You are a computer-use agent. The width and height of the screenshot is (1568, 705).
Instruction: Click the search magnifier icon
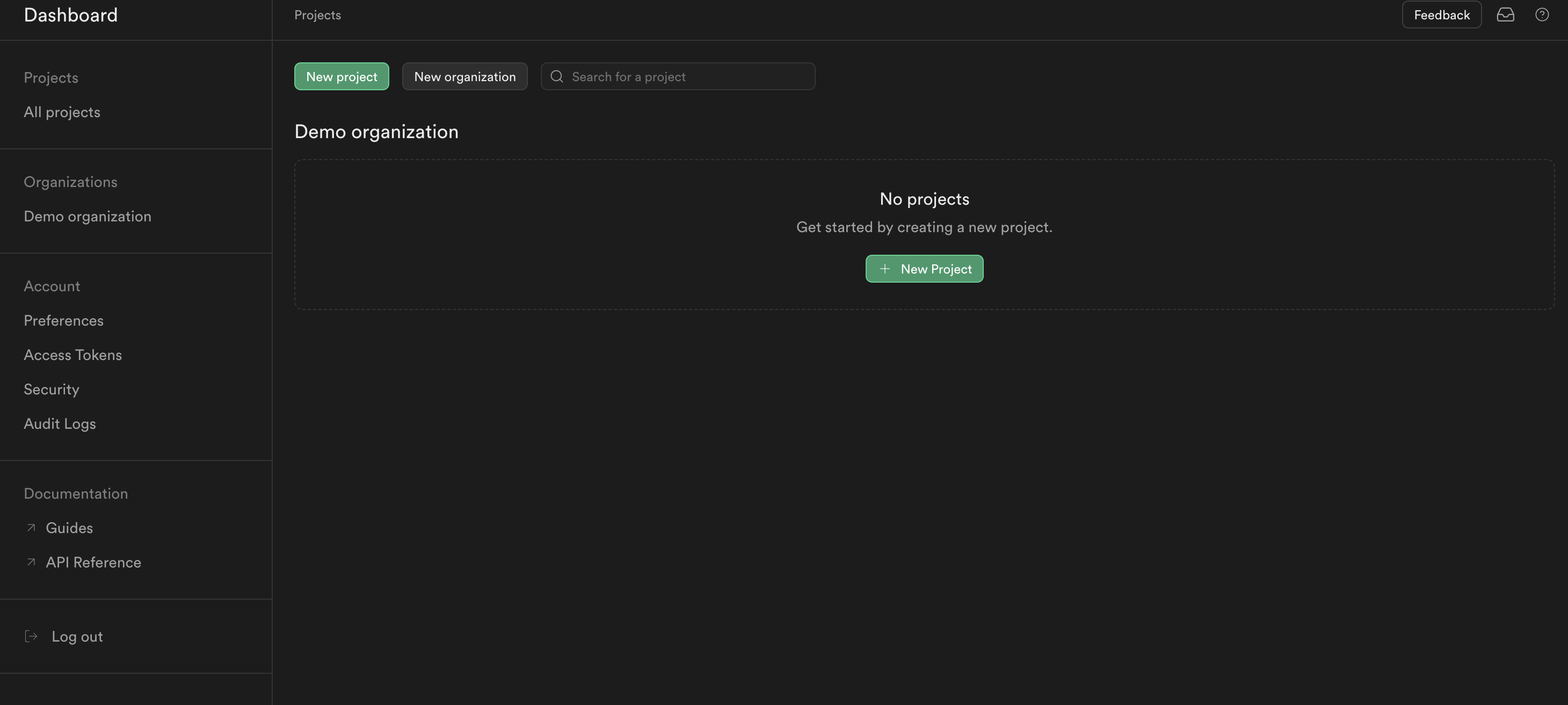tap(556, 76)
